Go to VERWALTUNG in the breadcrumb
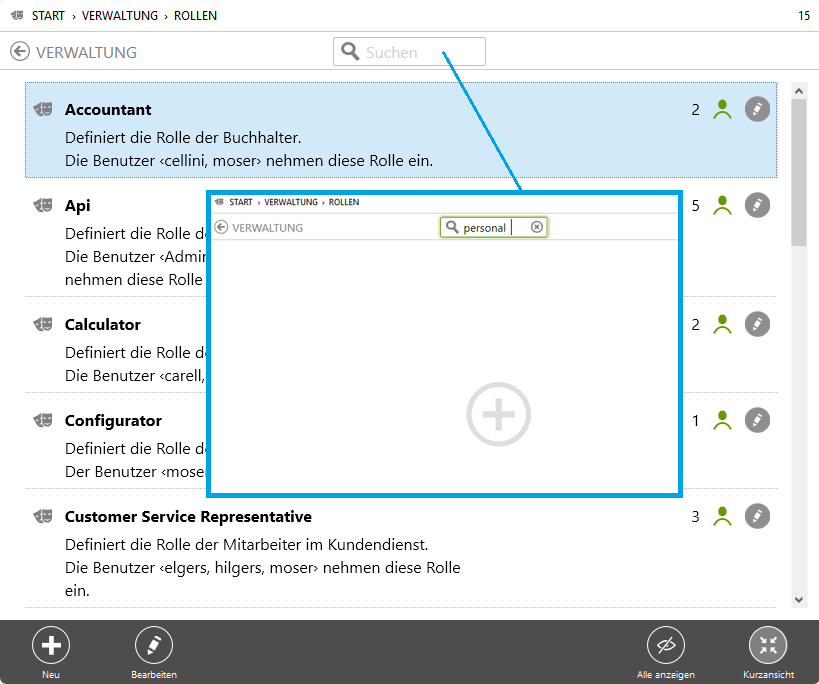The height and width of the screenshot is (684, 819). click(121, 16)
